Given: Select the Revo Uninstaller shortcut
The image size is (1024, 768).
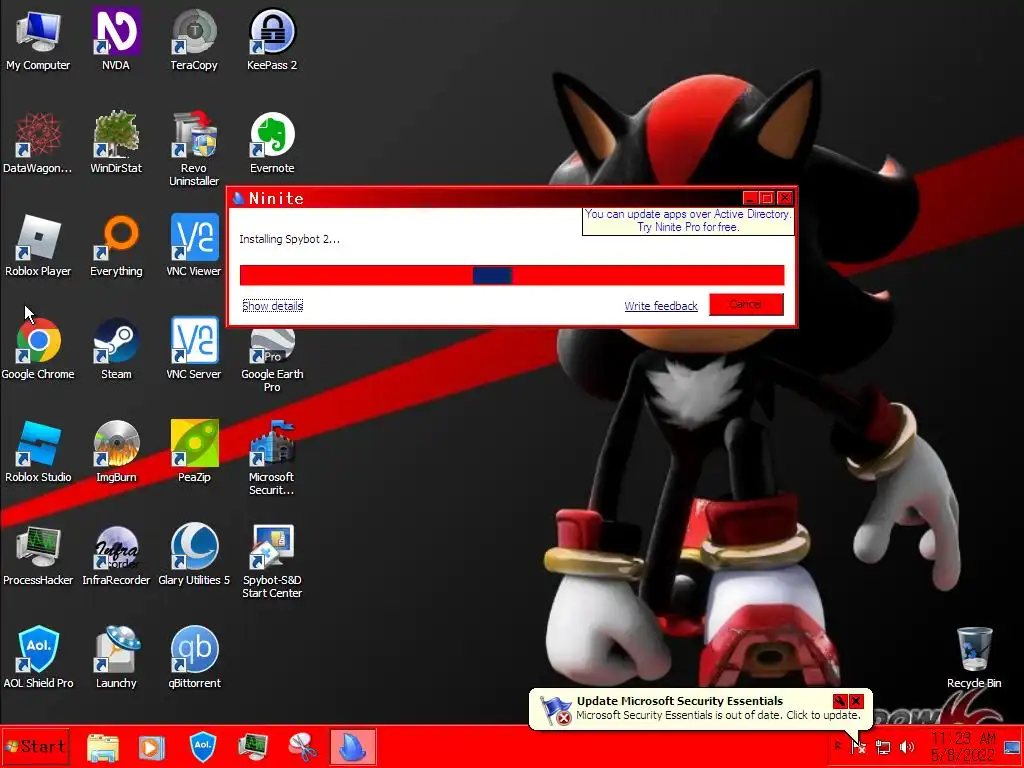Looking at the screenshot, I should 194,149.
